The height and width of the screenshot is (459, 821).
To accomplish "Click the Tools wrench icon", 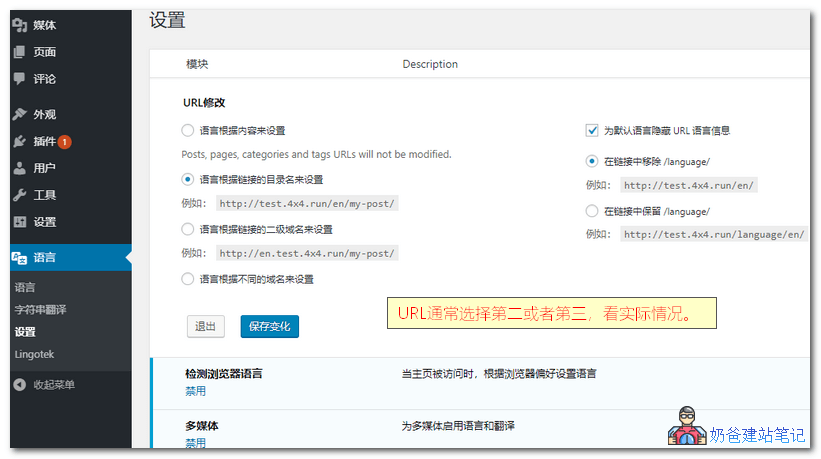I will [x=19, y=195].
